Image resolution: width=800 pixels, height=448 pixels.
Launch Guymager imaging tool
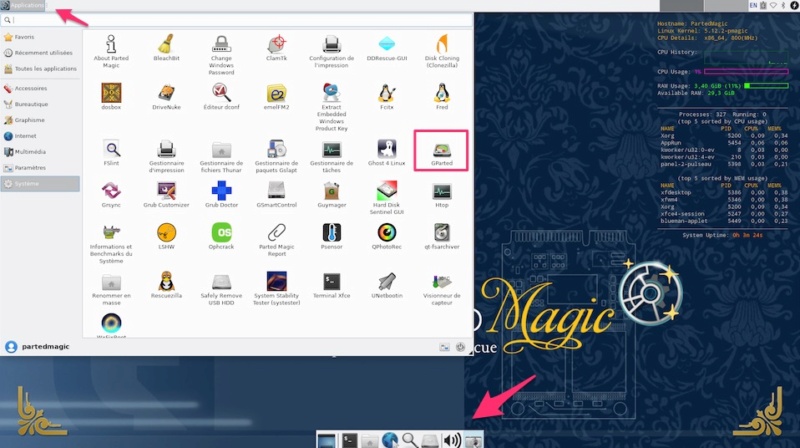(x=332, y=194)
